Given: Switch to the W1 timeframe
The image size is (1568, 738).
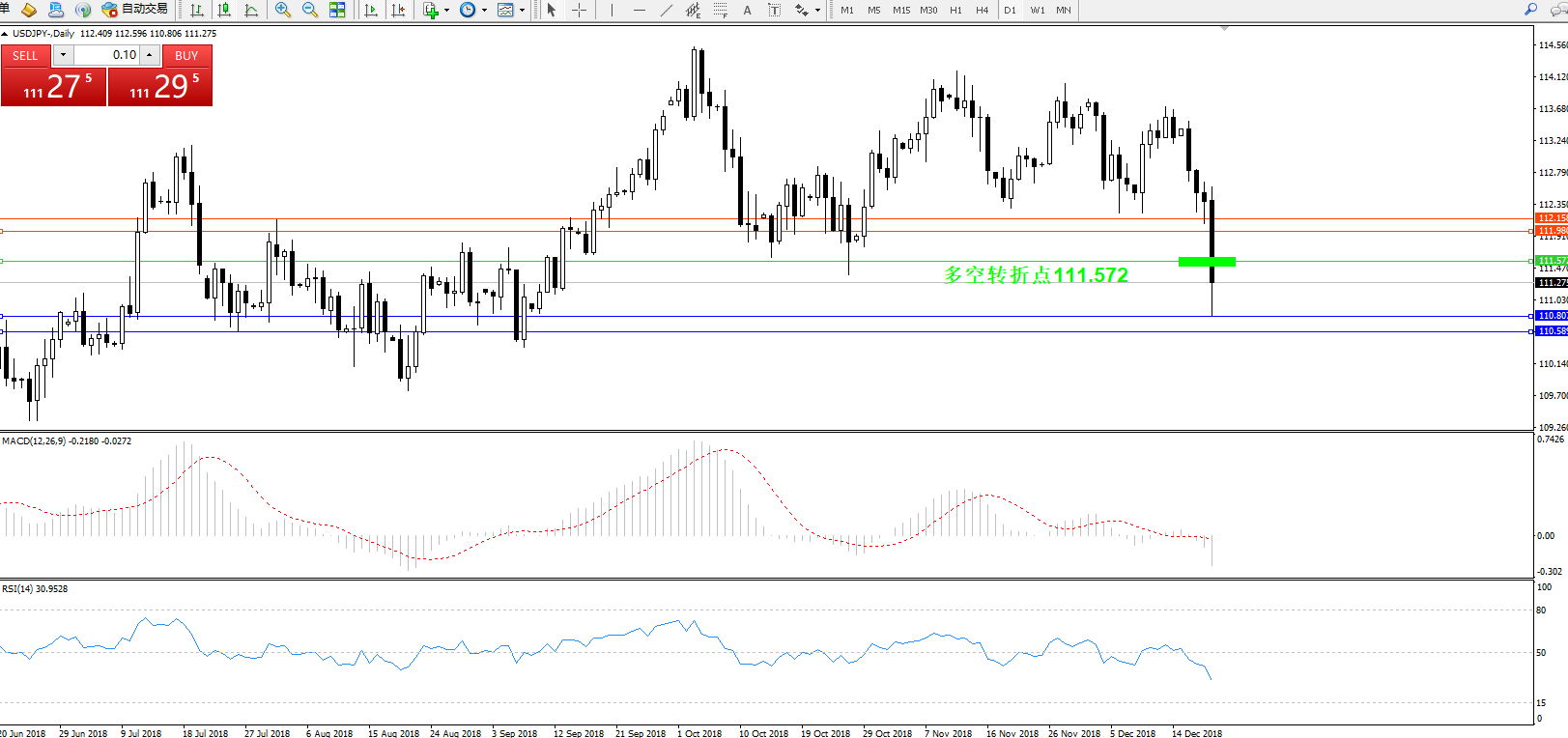Looking at the screenshot, I should 1037,10.
